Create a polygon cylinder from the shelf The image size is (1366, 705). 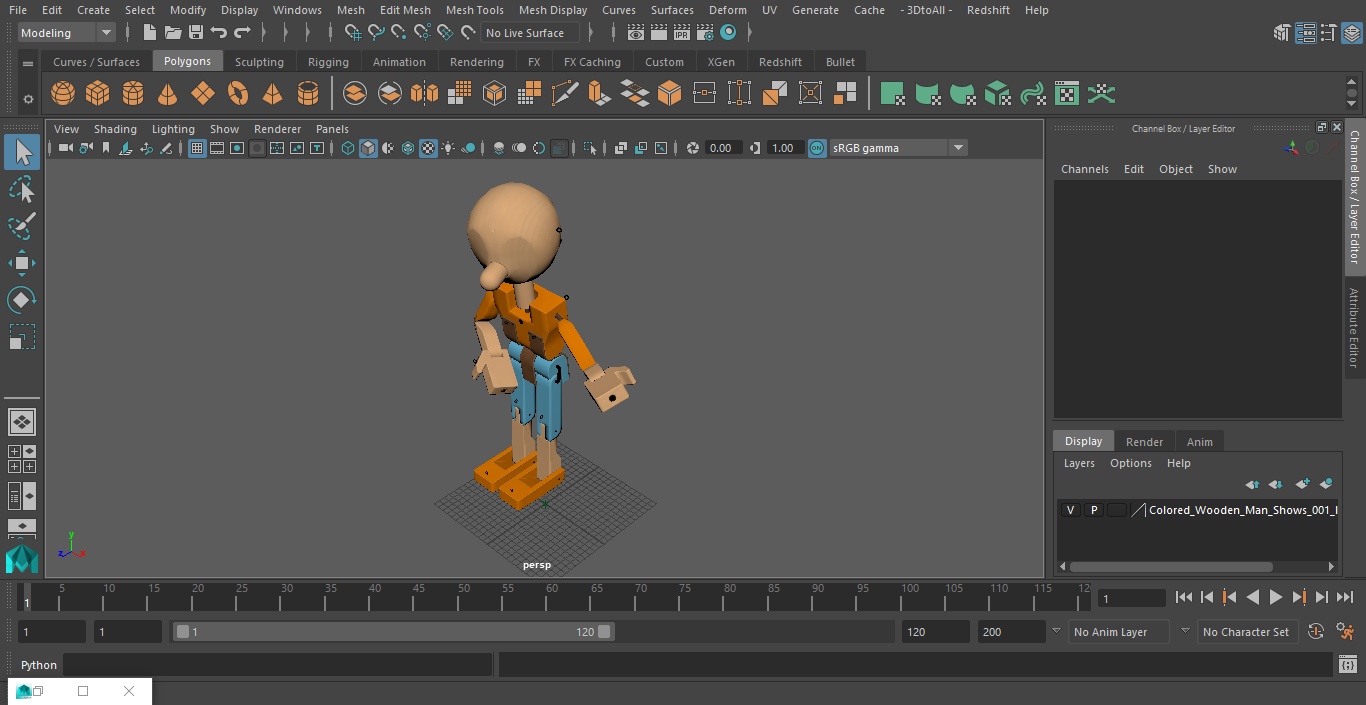(133, 94)
